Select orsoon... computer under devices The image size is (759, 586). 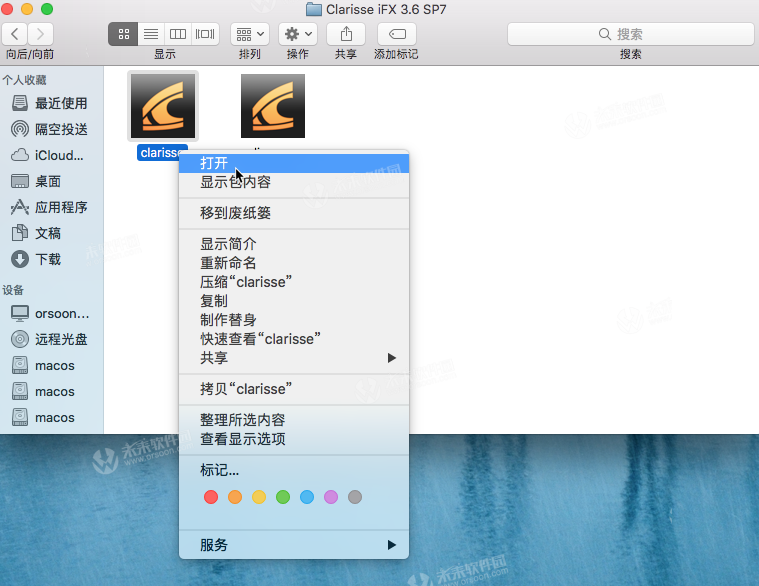coord(50,314)
